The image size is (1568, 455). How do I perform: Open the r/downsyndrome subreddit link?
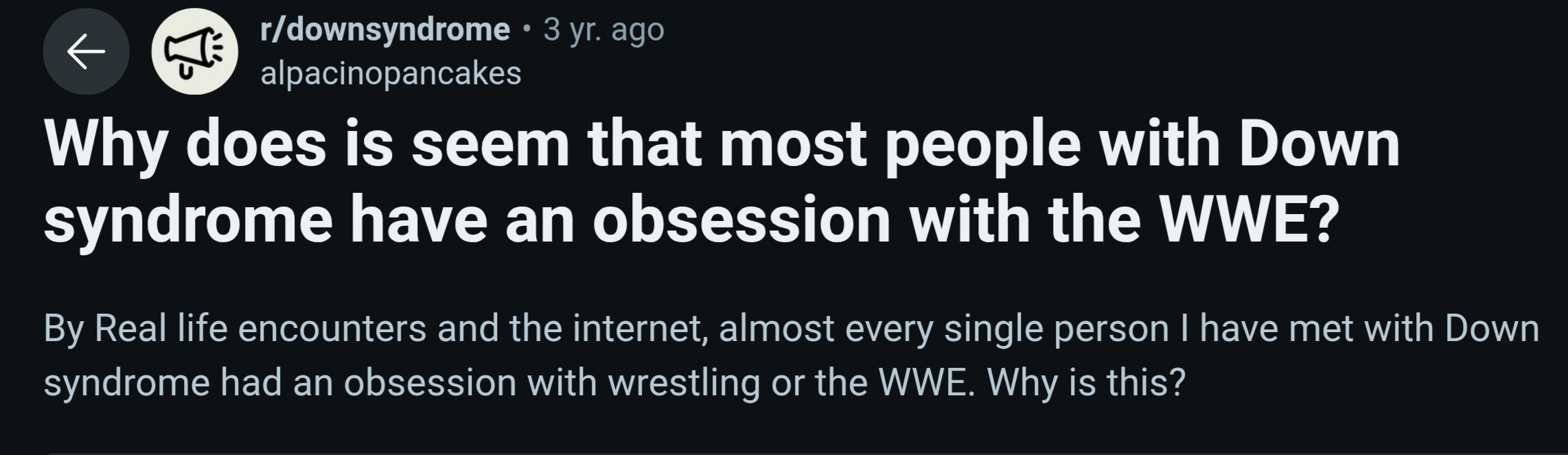[x=385, y=30]
